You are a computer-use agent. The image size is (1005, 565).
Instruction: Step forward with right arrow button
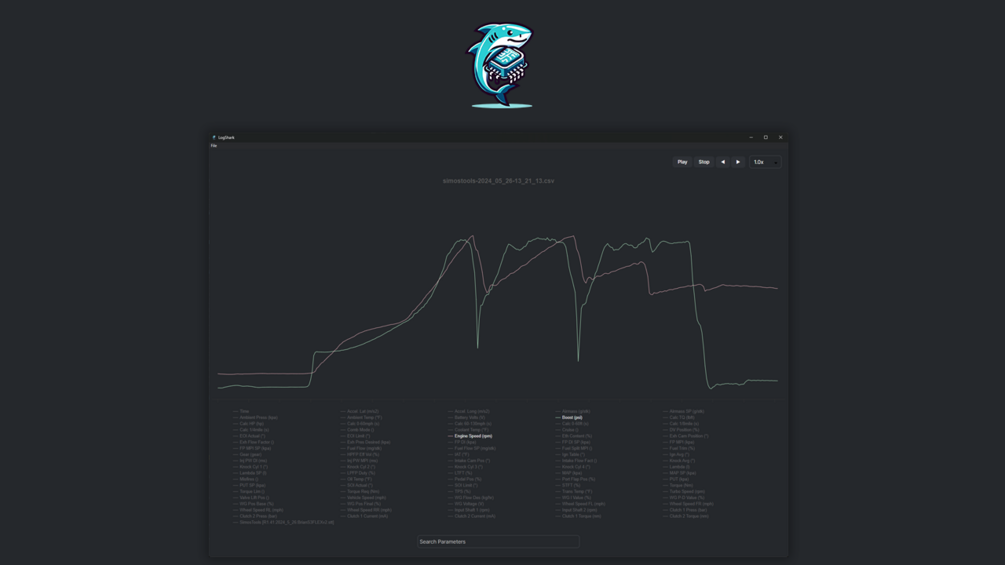(738, 162)
